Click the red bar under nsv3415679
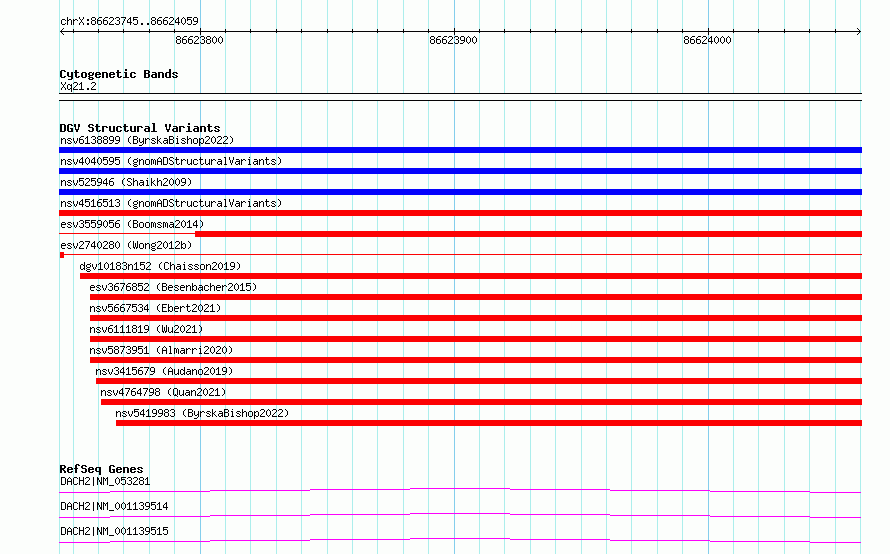 coord(479,381)
